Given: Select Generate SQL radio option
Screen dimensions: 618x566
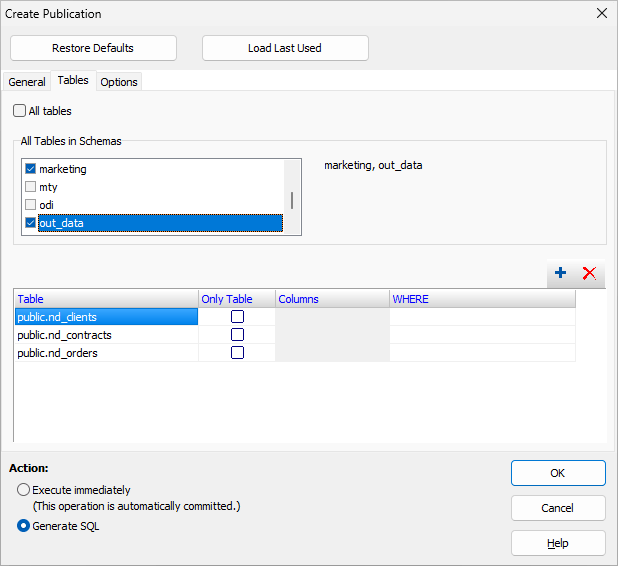Looking at the screenshot, I should click(23, 526).
